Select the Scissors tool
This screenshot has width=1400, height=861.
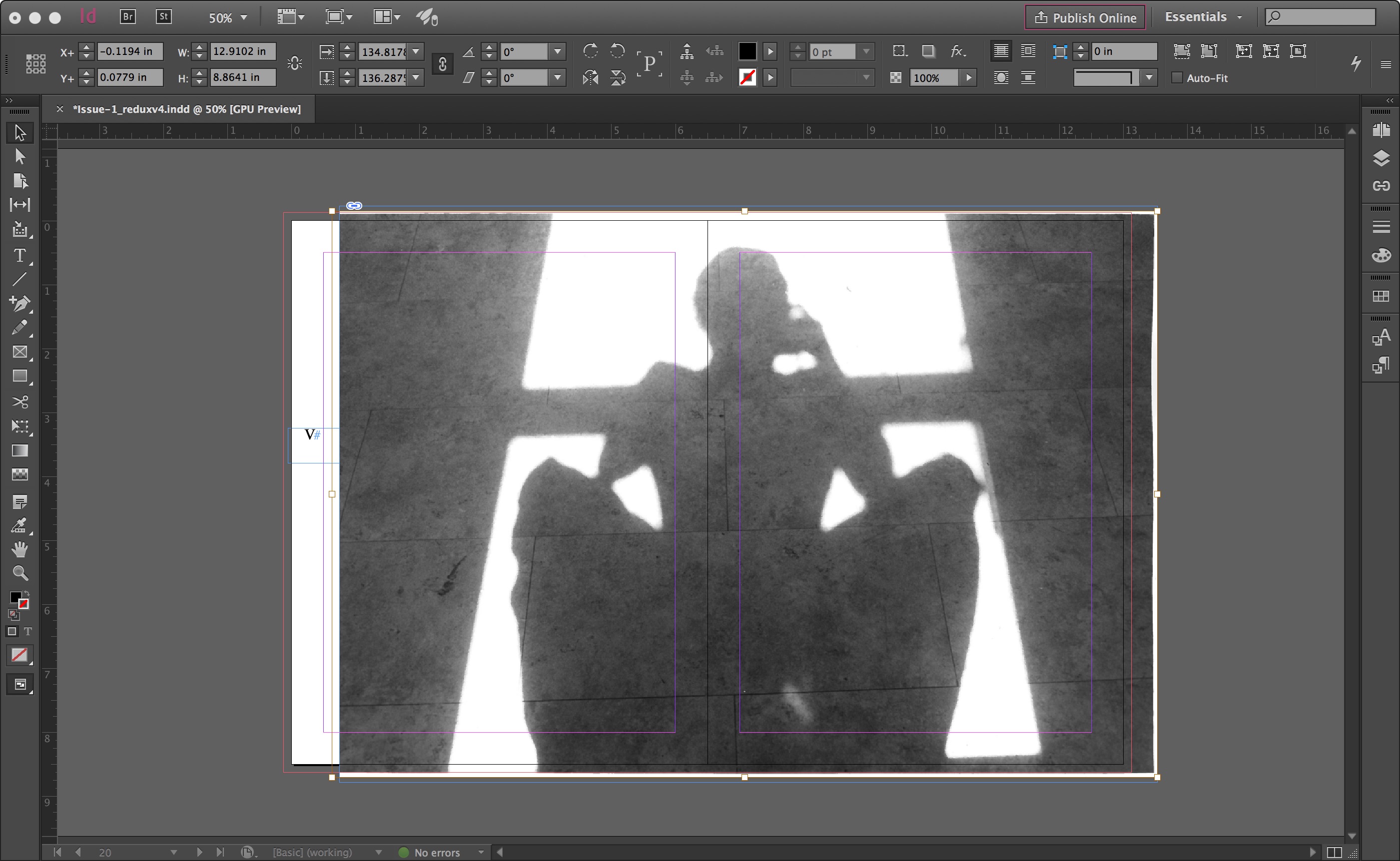[x=19, y=402]
